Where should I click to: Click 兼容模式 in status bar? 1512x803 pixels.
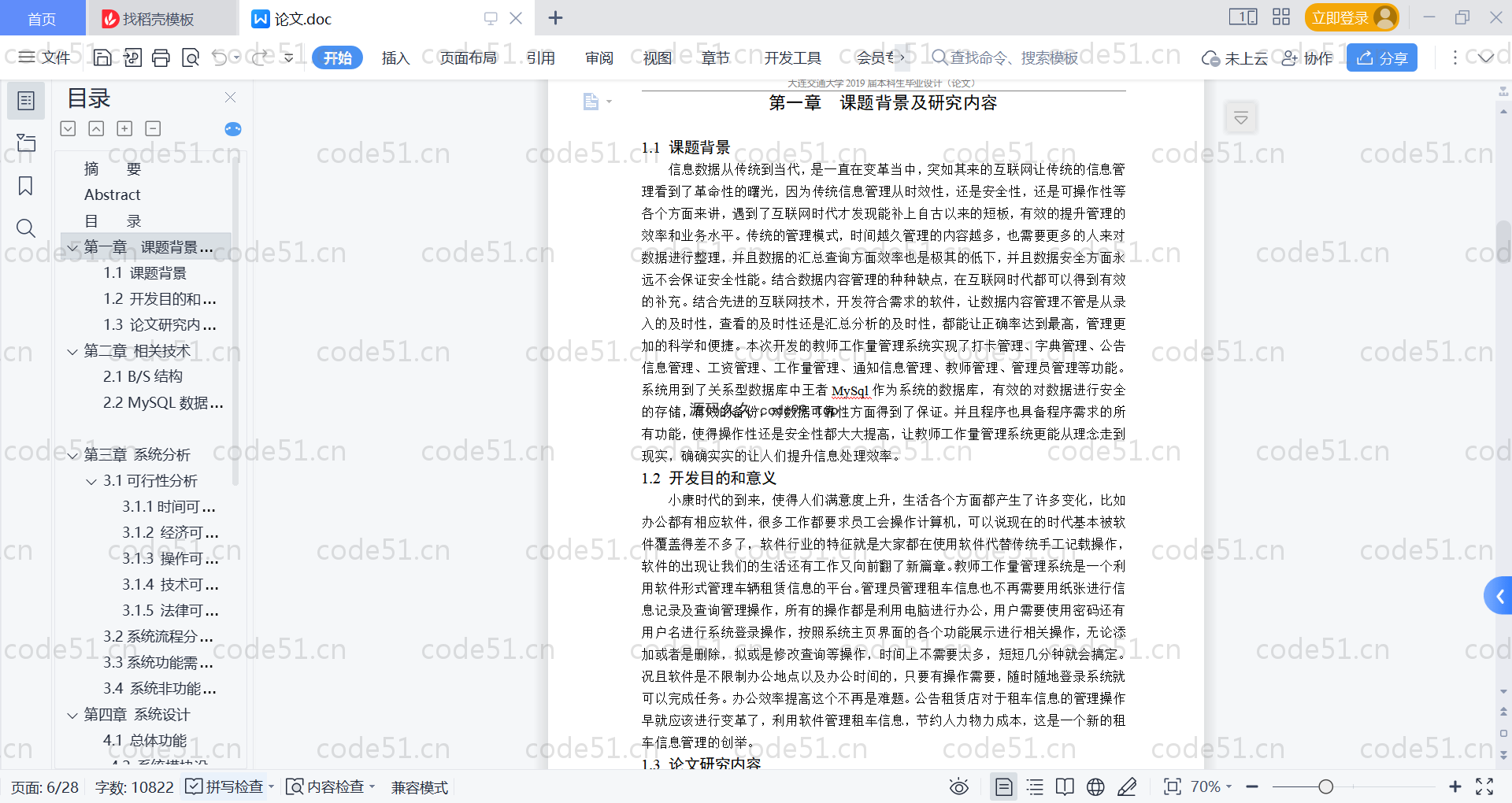coord(420,787)
